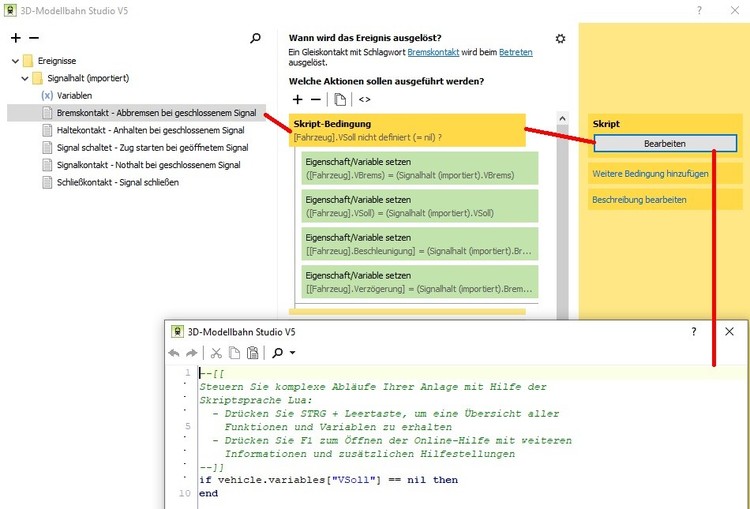Collapse the Ereignisse tree folder
The width and height of the screenshot is (750, 509).
pos(15,60)
